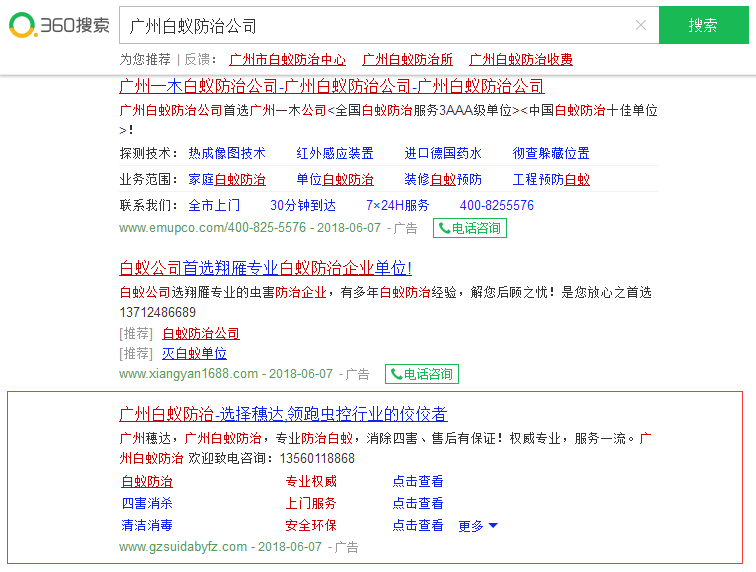Click inside the 广州白蚁防治公司 search field
The image size is (756, 572).
[x=370, y=25]
